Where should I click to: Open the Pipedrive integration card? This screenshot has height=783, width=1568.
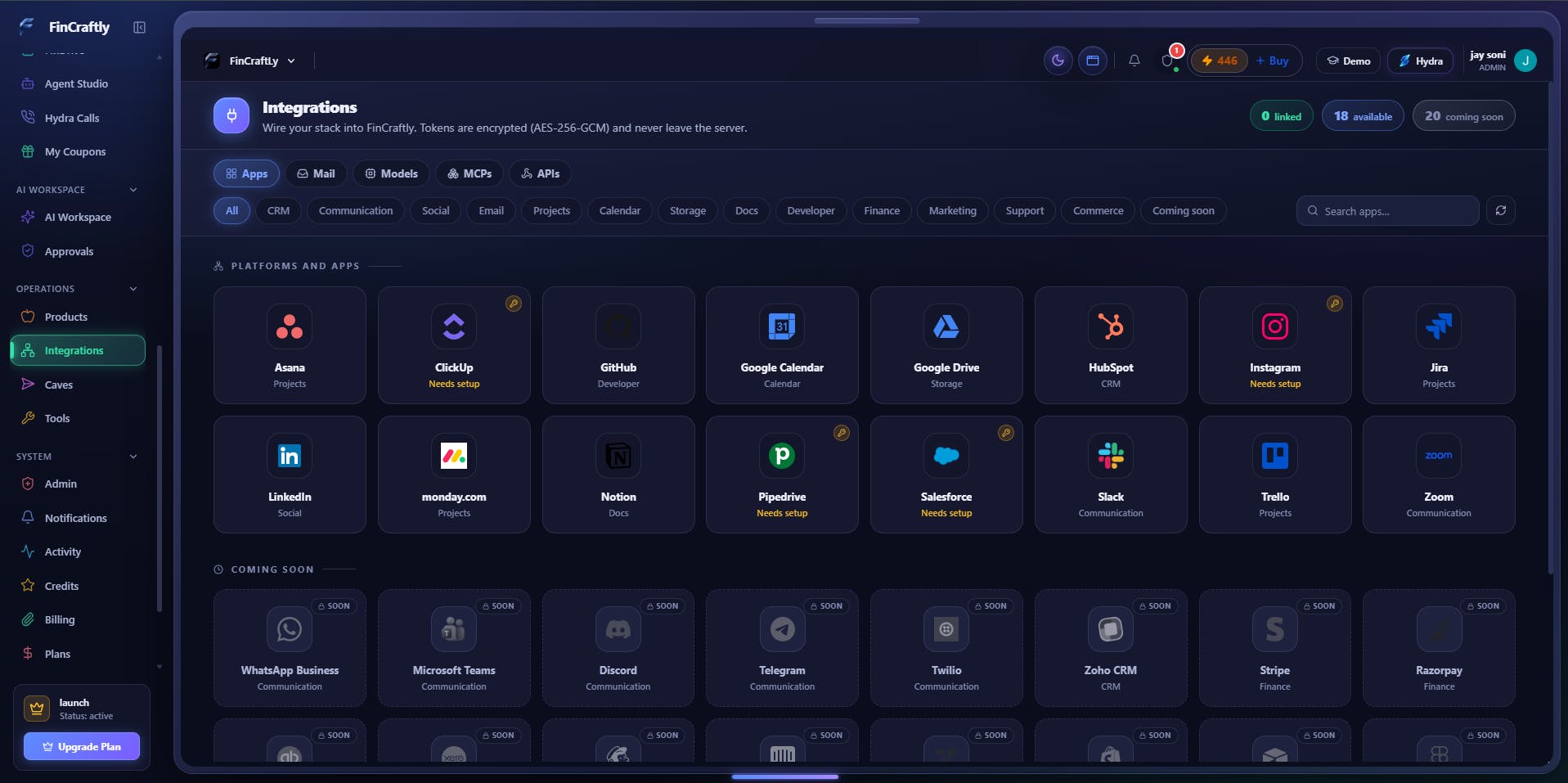[782, 475]
